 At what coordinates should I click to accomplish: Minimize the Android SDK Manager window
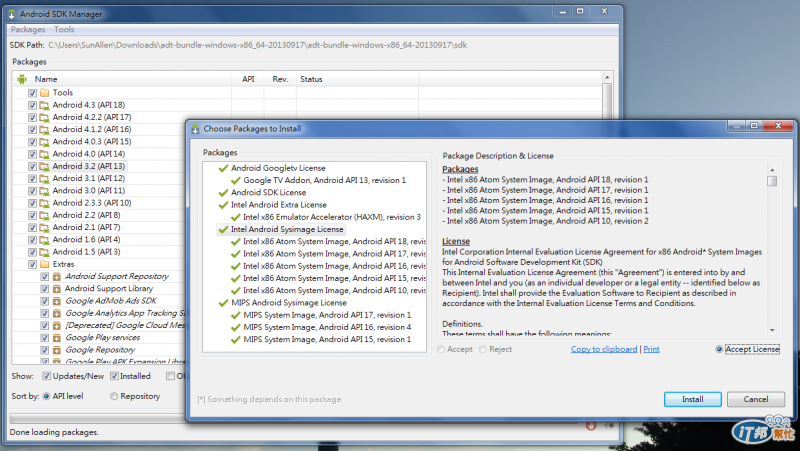562,11
